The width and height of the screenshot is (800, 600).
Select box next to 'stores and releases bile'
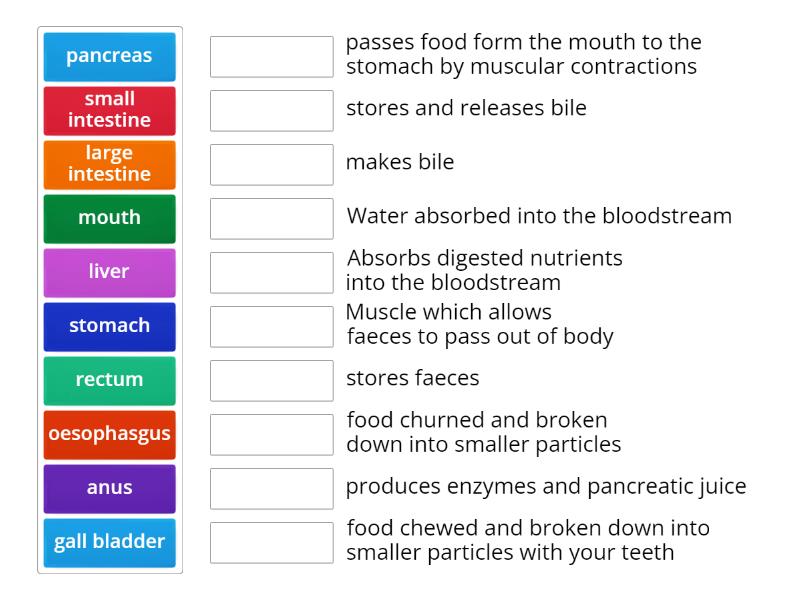coord(271,110)
